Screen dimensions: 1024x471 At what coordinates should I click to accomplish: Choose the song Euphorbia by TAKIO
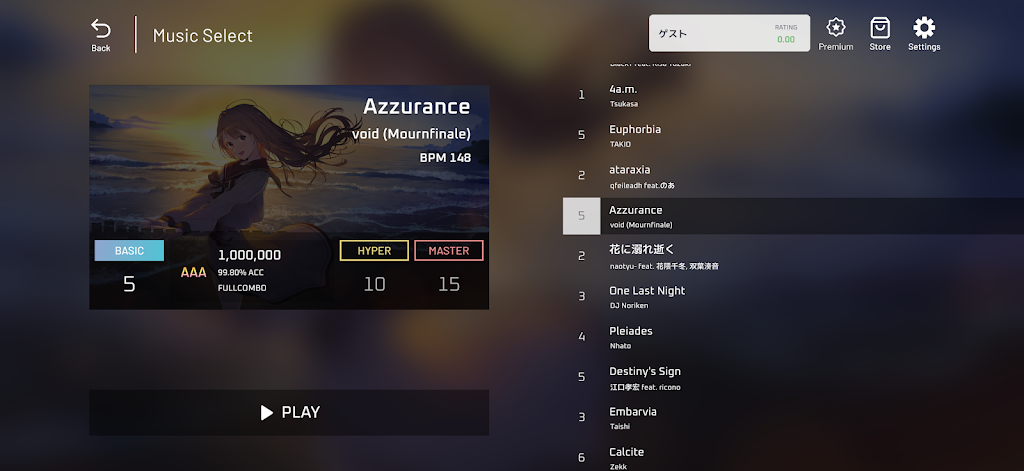tap(793, 135)
